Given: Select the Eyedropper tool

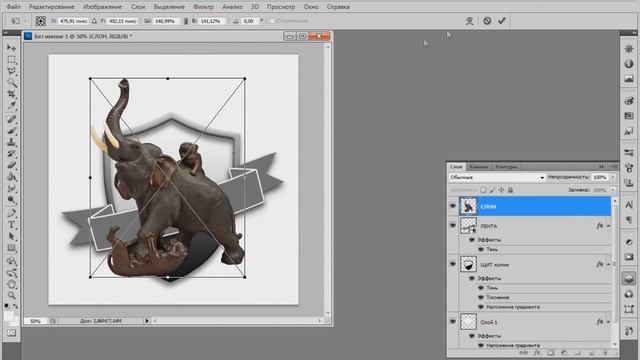Looking at the screenshot, I should [x=11, y=106].
